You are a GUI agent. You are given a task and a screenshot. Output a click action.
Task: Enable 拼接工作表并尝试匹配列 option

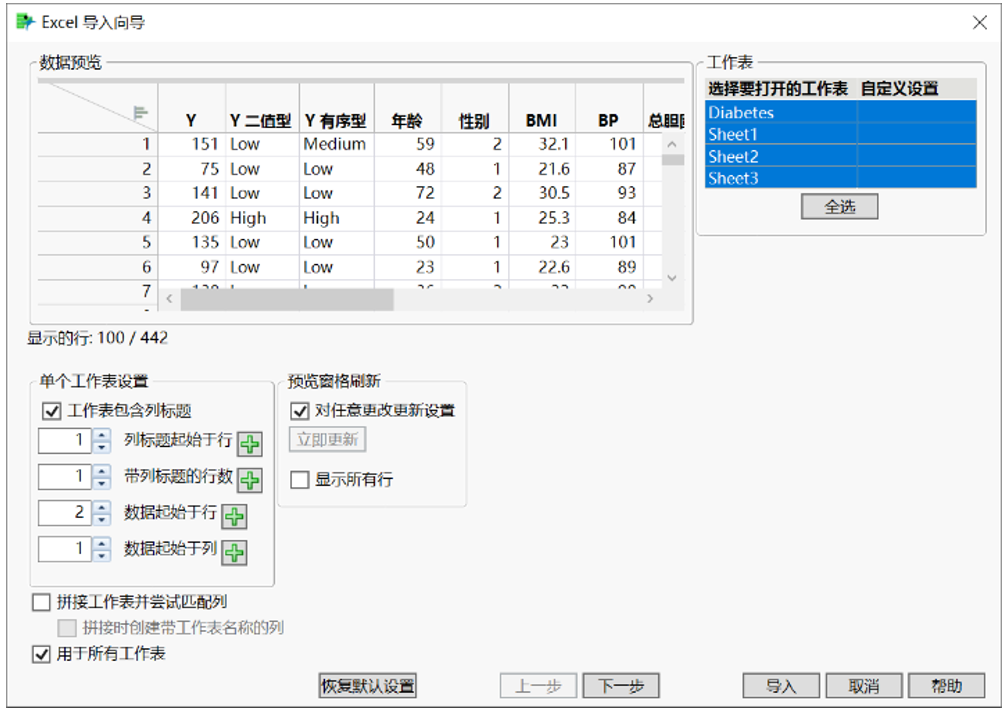click(42, 602)
